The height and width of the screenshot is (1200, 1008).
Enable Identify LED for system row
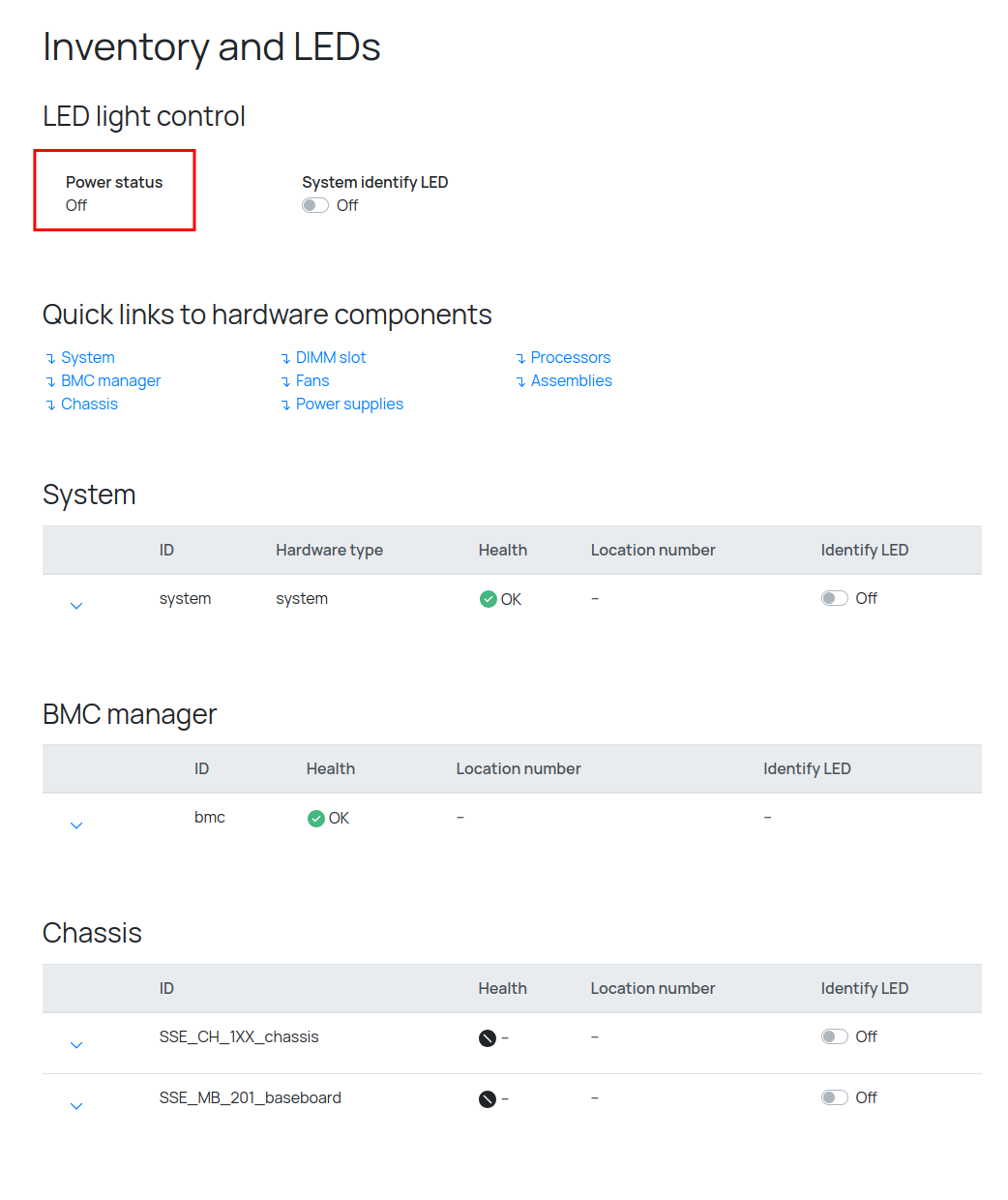(834, 598)
